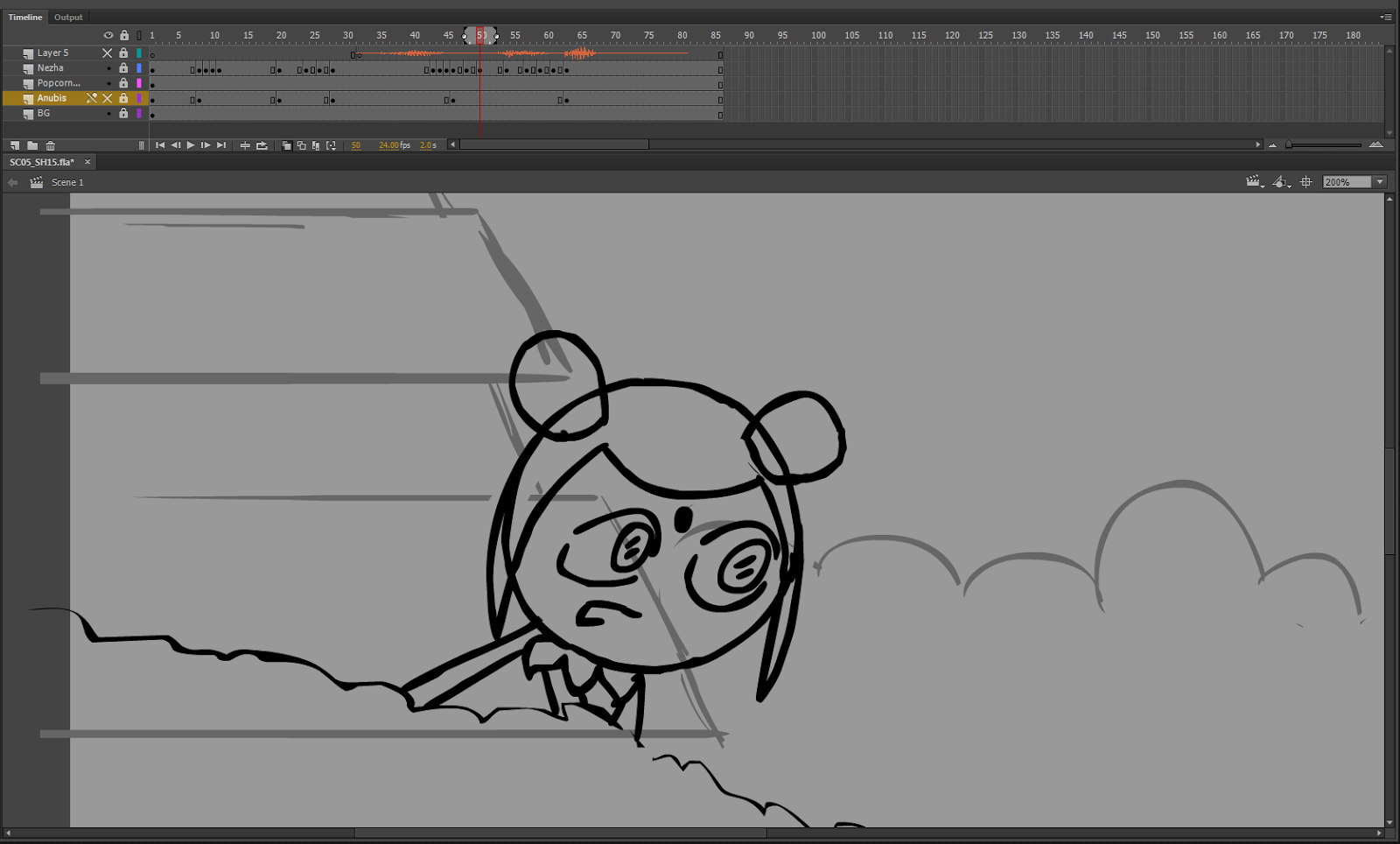
Task: Click the current frame number 50 field
Action: click(356, 145)
